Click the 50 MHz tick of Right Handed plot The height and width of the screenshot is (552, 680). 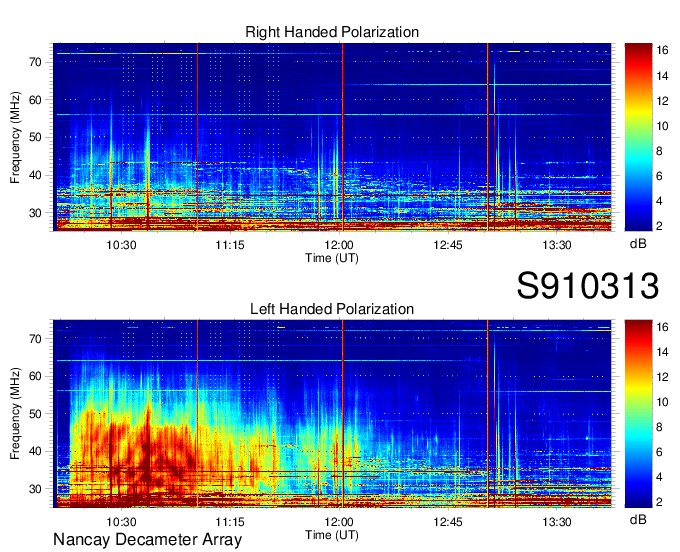pos(36,138)
